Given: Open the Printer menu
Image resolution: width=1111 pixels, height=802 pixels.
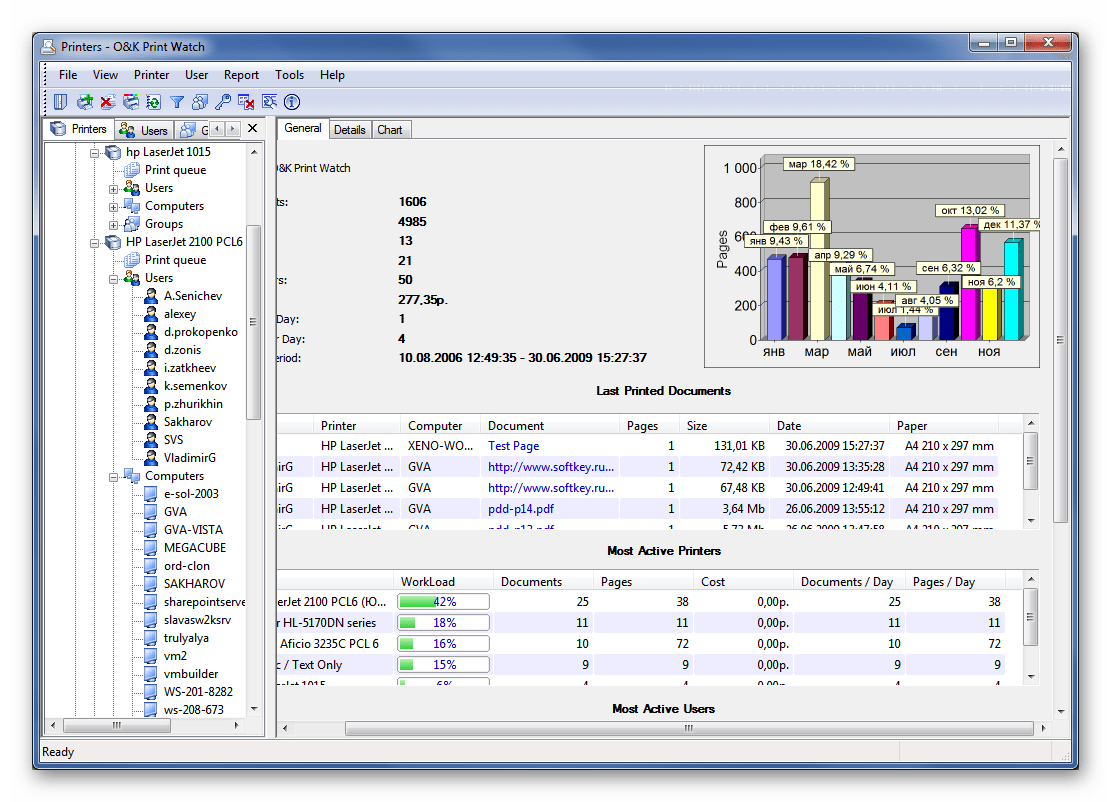Looking at the screenshot, I should click(x=152, y=75).
